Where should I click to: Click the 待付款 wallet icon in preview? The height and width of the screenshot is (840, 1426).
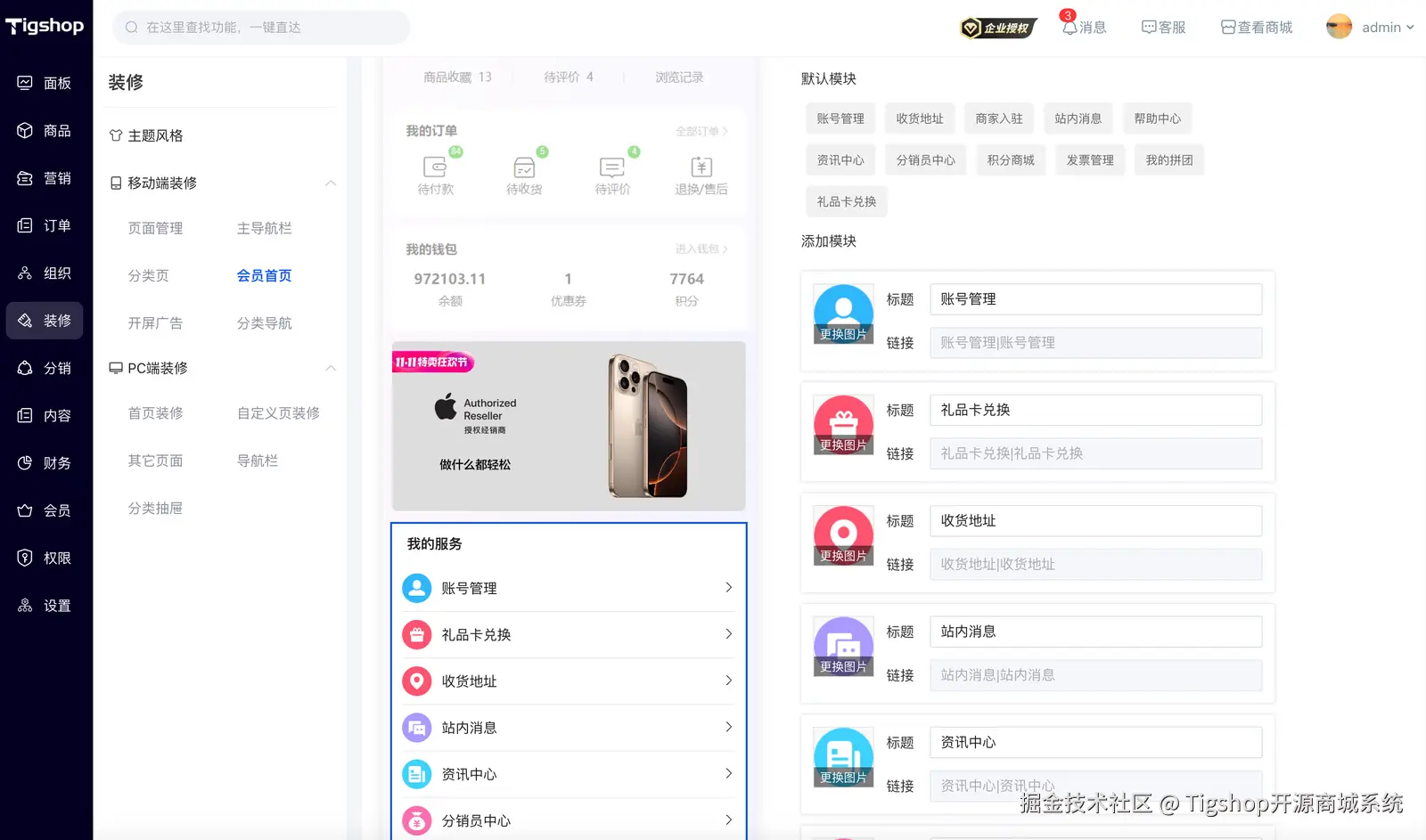coord(435,167)
